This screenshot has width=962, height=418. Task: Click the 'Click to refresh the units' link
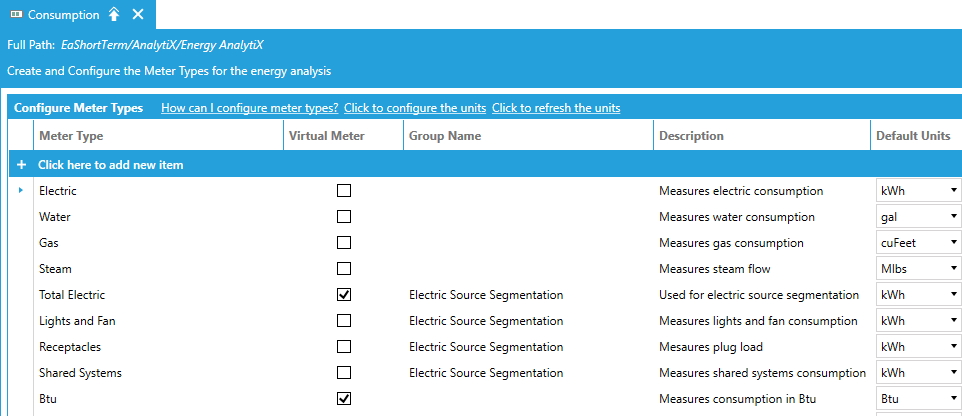pyautogui.click(x=555, y=108)
